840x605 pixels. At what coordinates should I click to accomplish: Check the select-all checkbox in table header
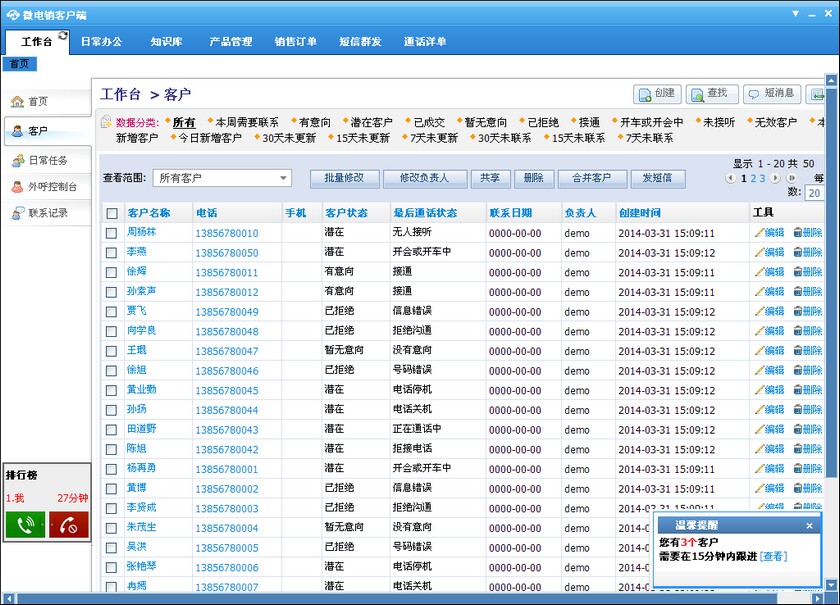[x=112, y=213]
